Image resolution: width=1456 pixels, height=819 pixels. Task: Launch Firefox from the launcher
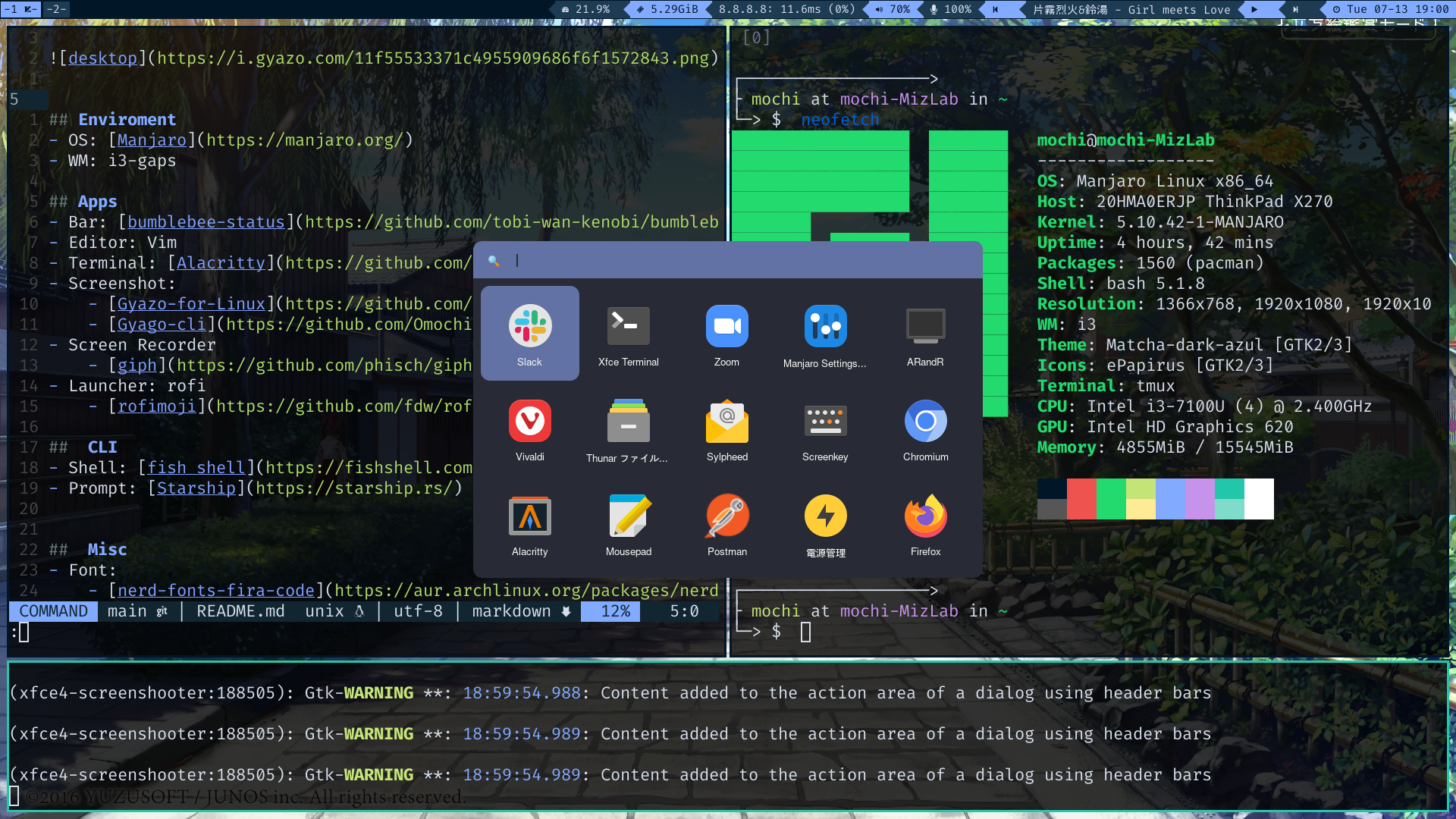(925, 522)
